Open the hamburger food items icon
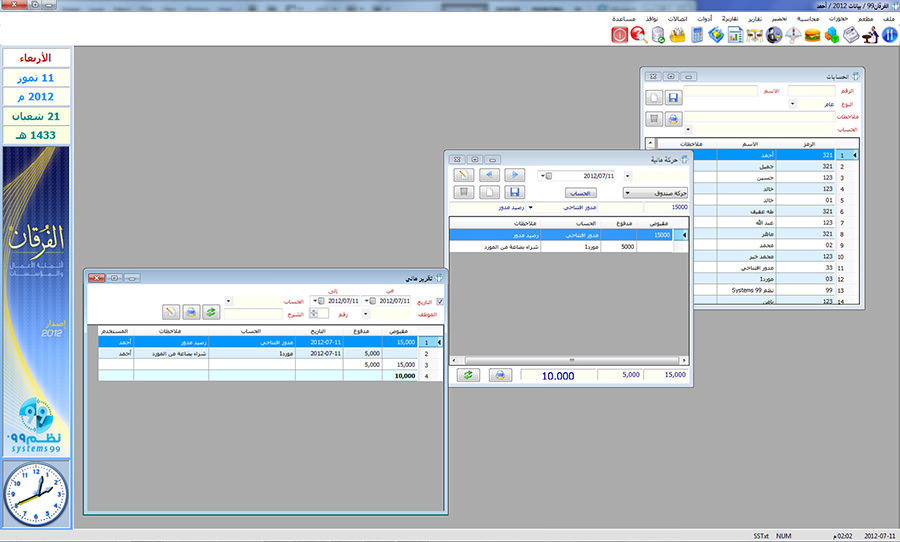This screenshot has height=542, width=900. (x=812, y=35)
